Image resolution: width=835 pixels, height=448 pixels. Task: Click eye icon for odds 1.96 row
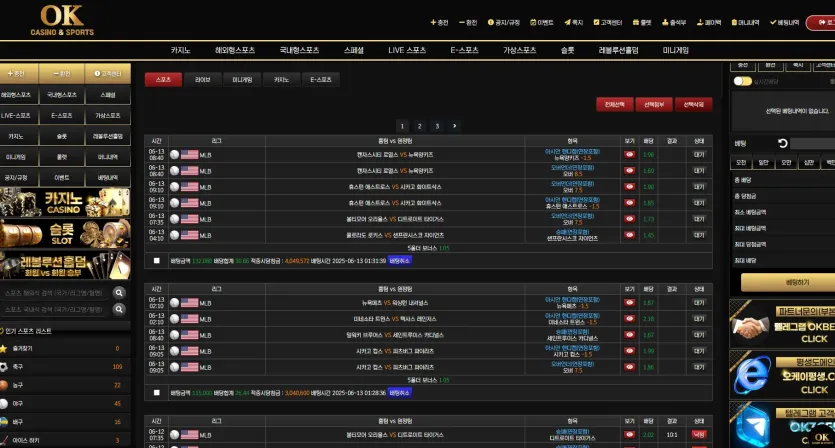(629, 154)
